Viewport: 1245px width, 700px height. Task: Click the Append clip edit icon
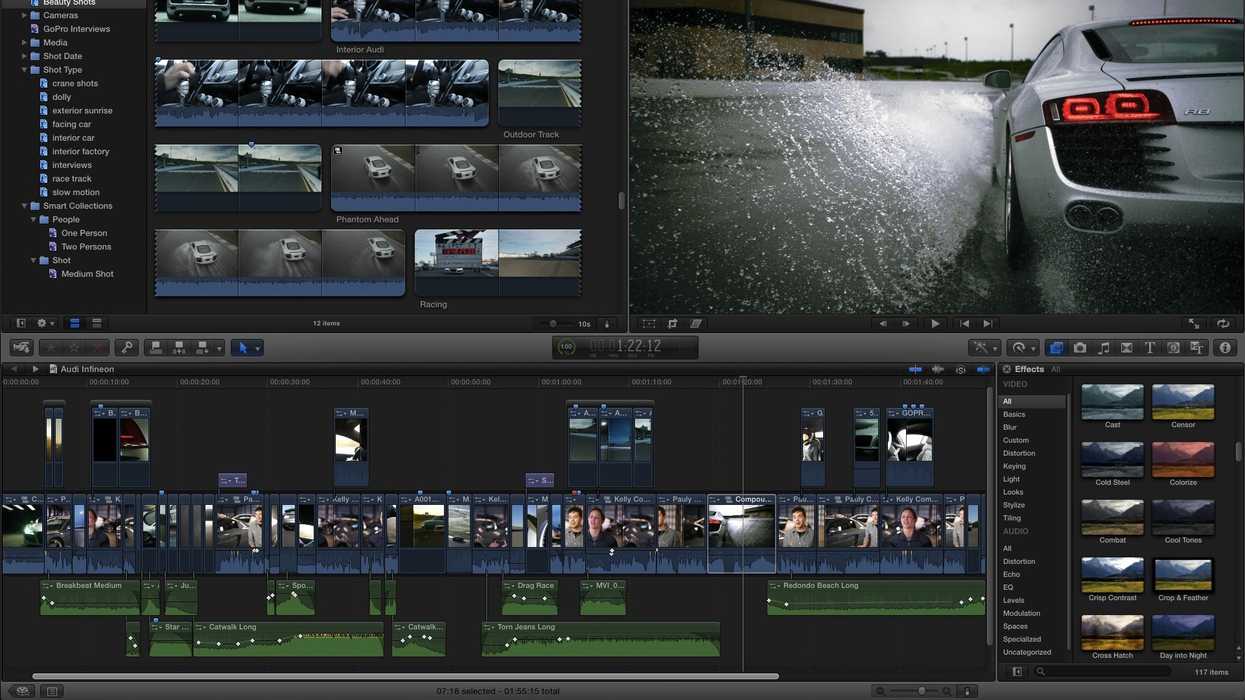202,348
